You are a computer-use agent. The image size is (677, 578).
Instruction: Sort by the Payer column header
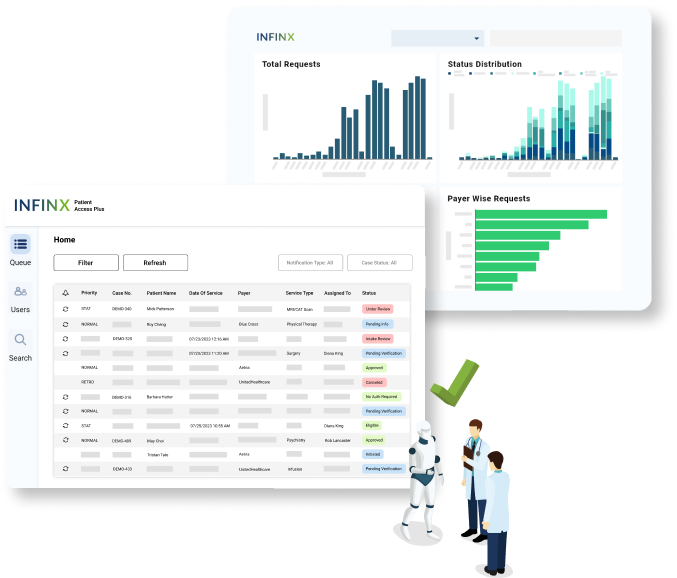click(x=244, y=293)
